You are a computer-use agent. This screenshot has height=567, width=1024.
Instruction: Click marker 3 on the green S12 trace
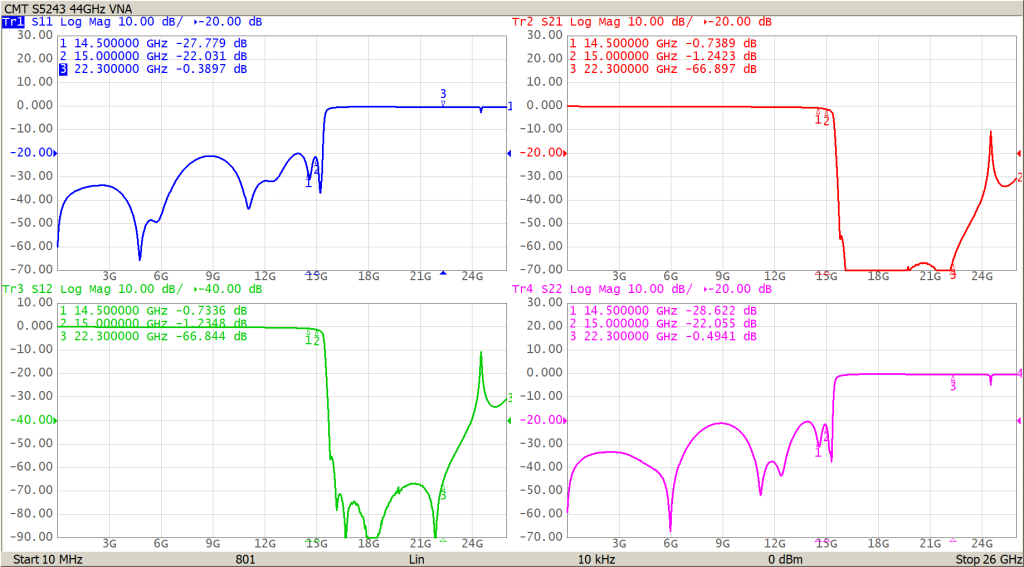coord(443,492)
